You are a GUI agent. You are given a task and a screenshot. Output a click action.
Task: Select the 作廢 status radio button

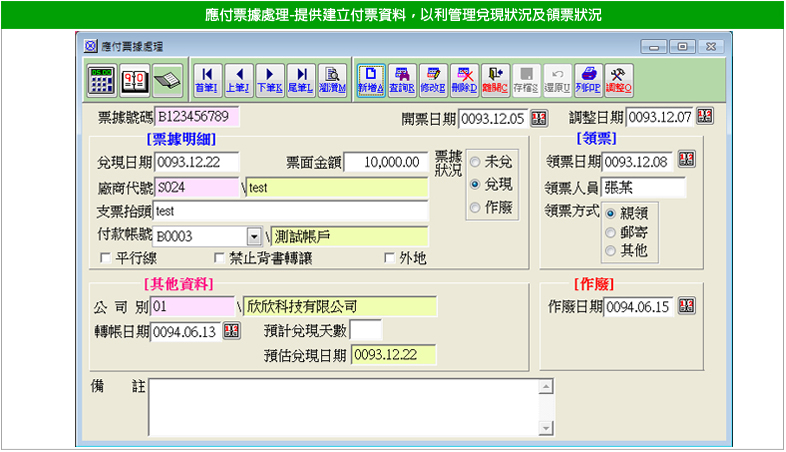pos(475,208)
